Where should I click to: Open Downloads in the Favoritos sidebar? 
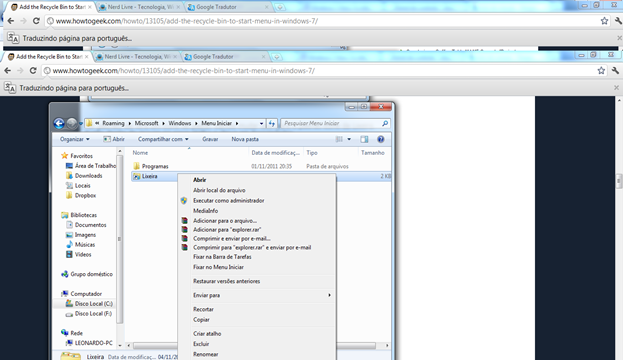pos(89,176)
